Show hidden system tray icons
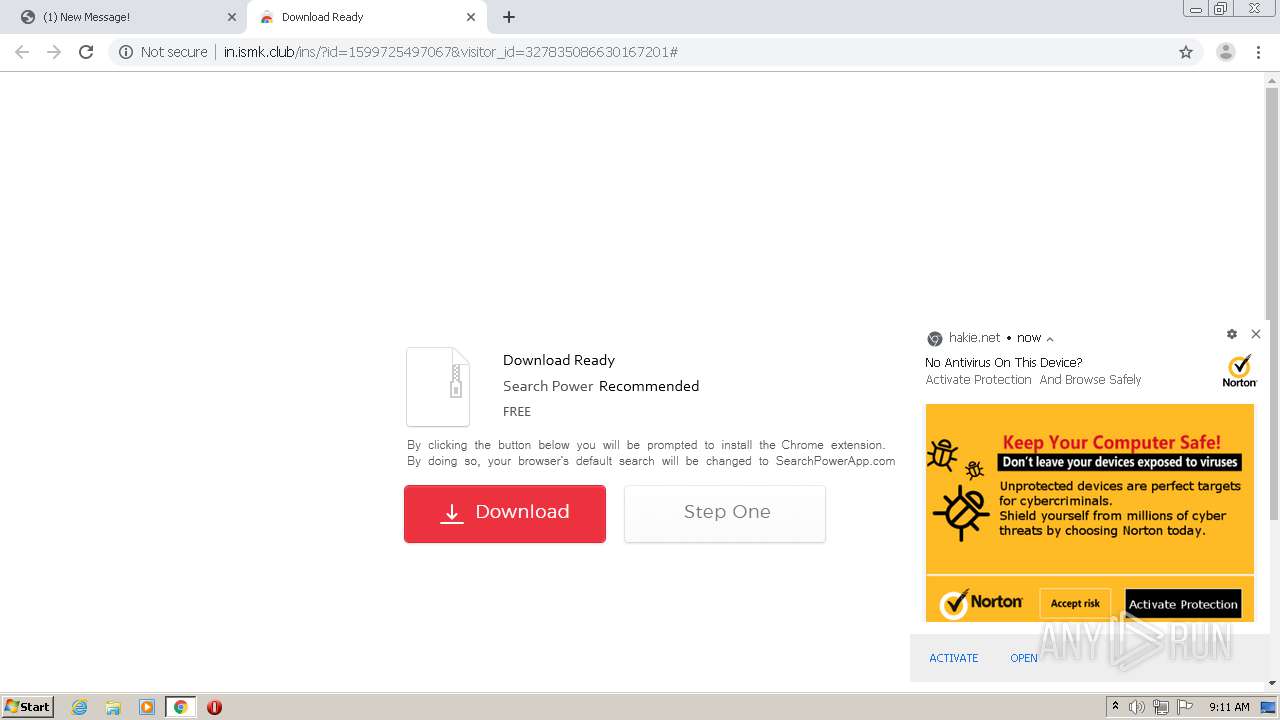 (1115, 707)
